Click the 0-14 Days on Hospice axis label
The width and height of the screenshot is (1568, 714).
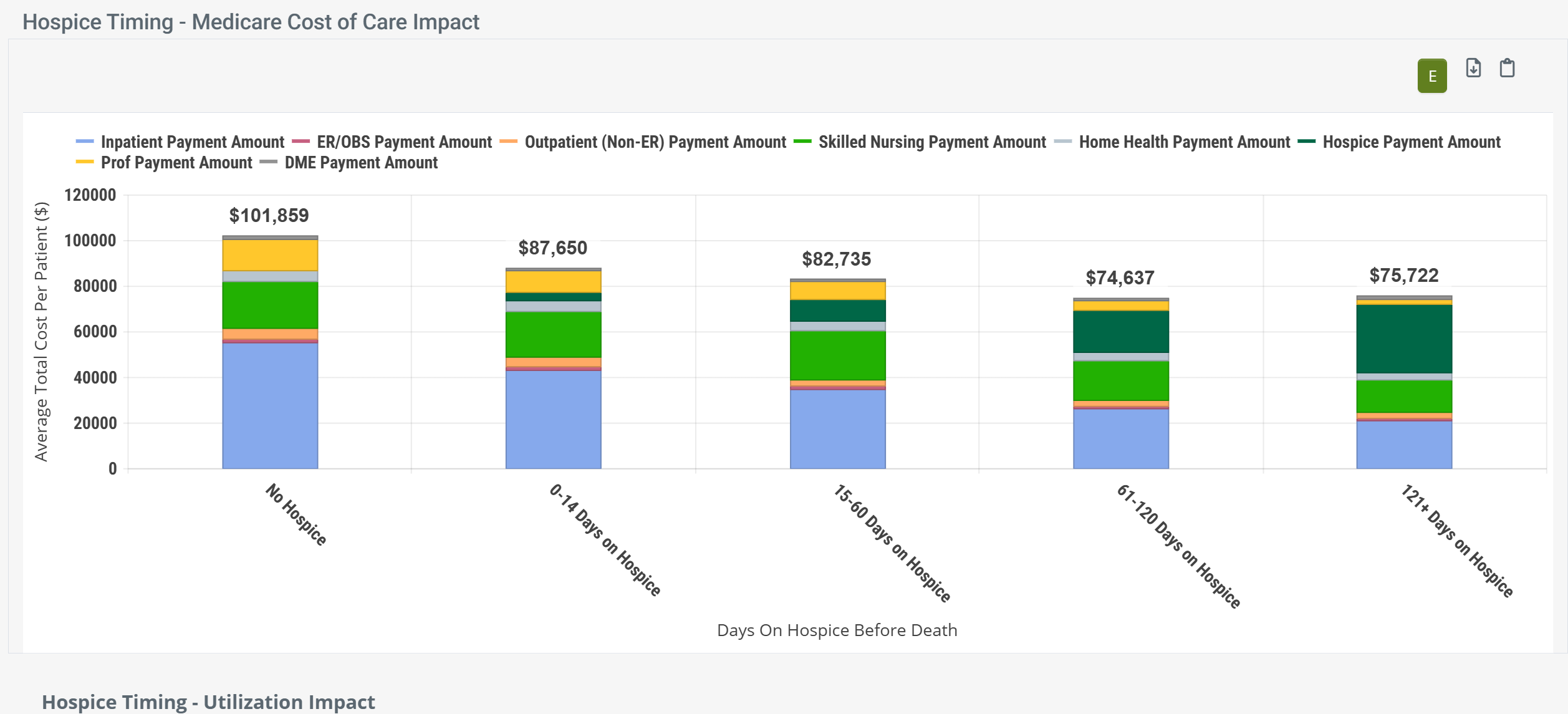604,540
